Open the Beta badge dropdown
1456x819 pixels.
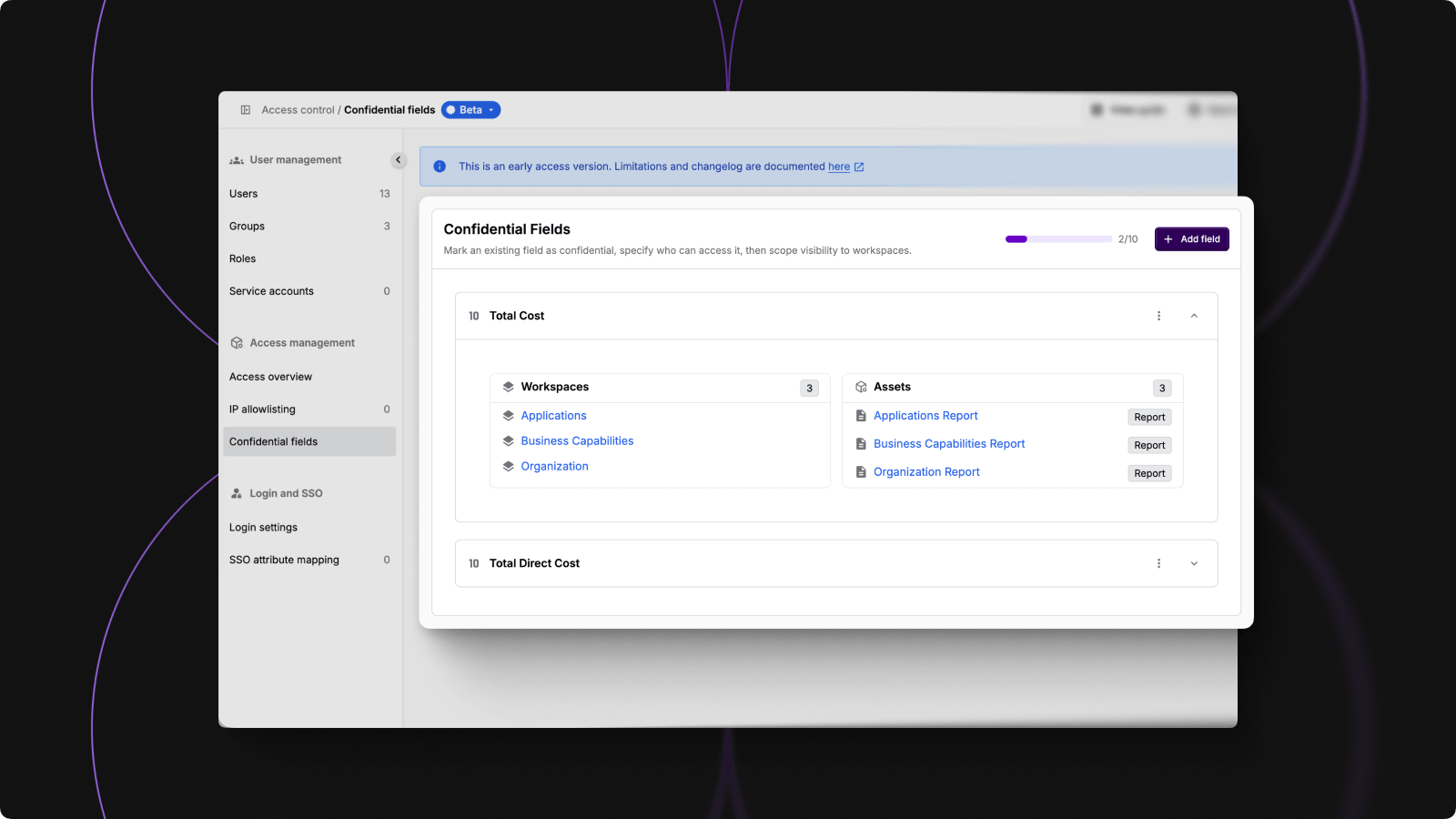pos(471,110)
